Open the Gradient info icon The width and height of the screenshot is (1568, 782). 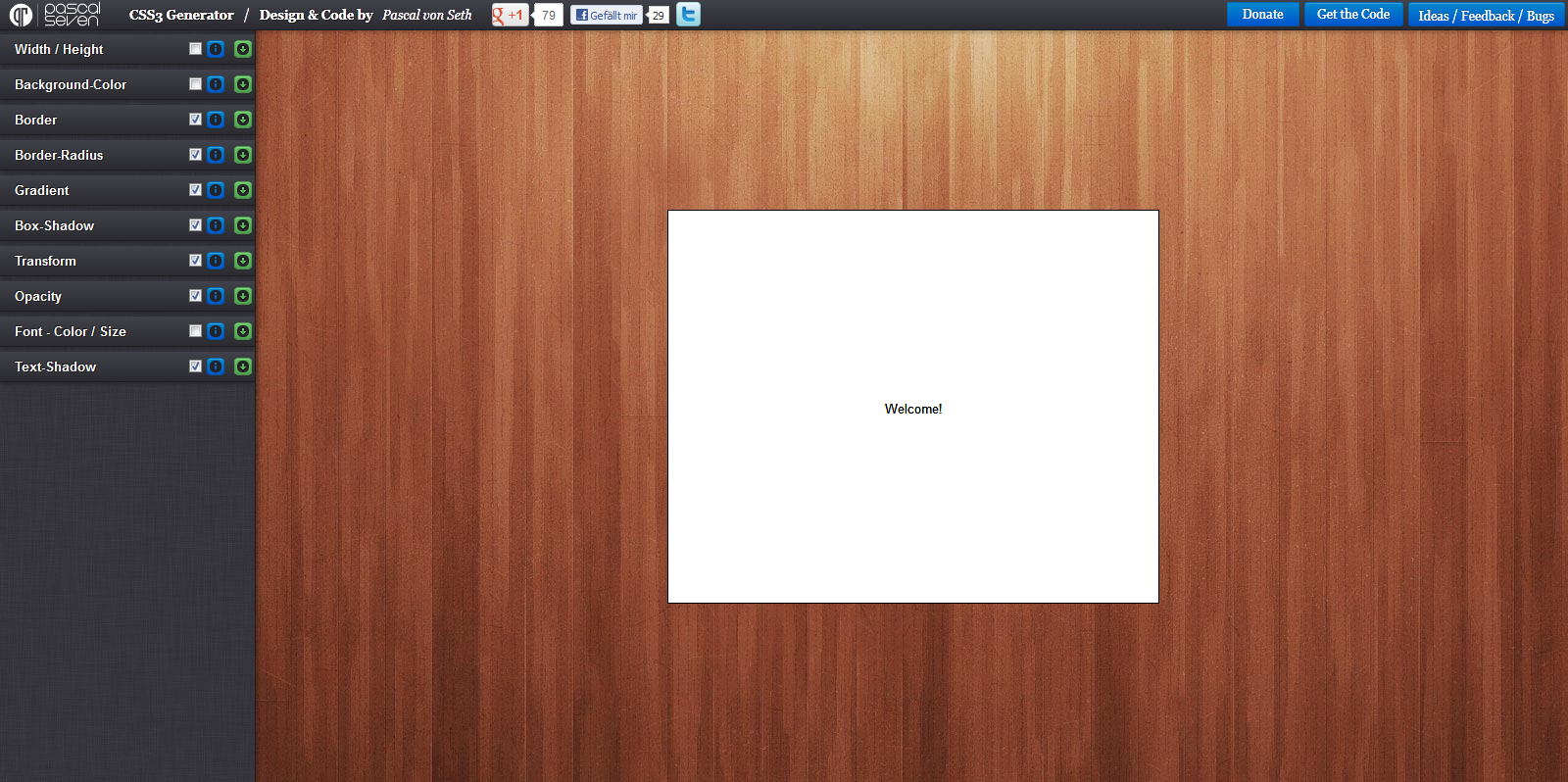click(216, 190)
